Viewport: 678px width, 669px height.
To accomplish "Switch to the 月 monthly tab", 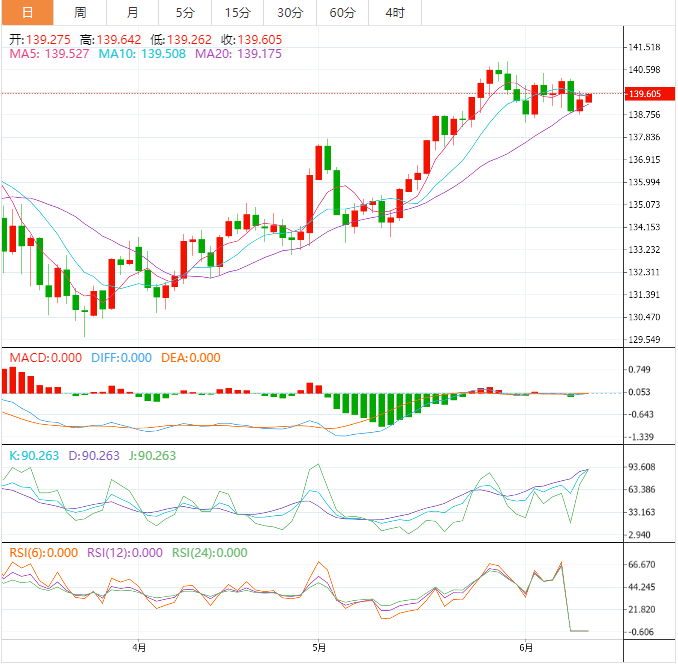I will click(x=132, y=12).
